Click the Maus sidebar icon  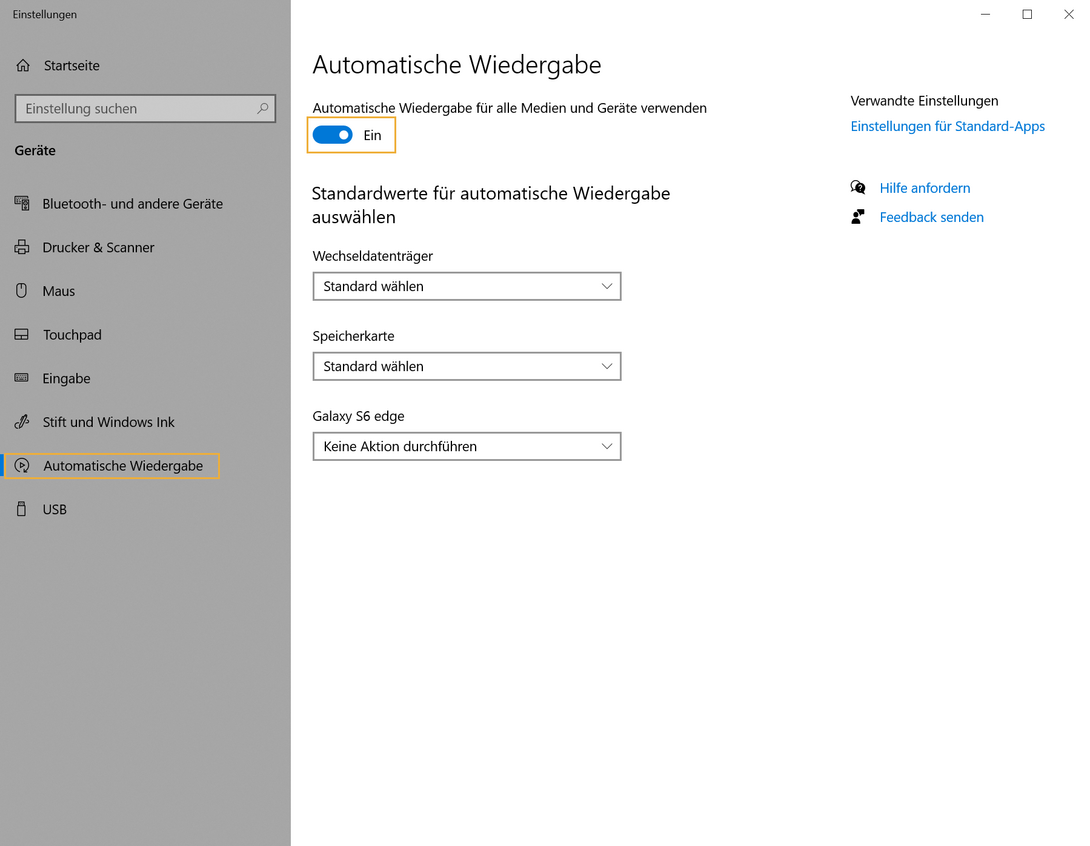(21, 291)
